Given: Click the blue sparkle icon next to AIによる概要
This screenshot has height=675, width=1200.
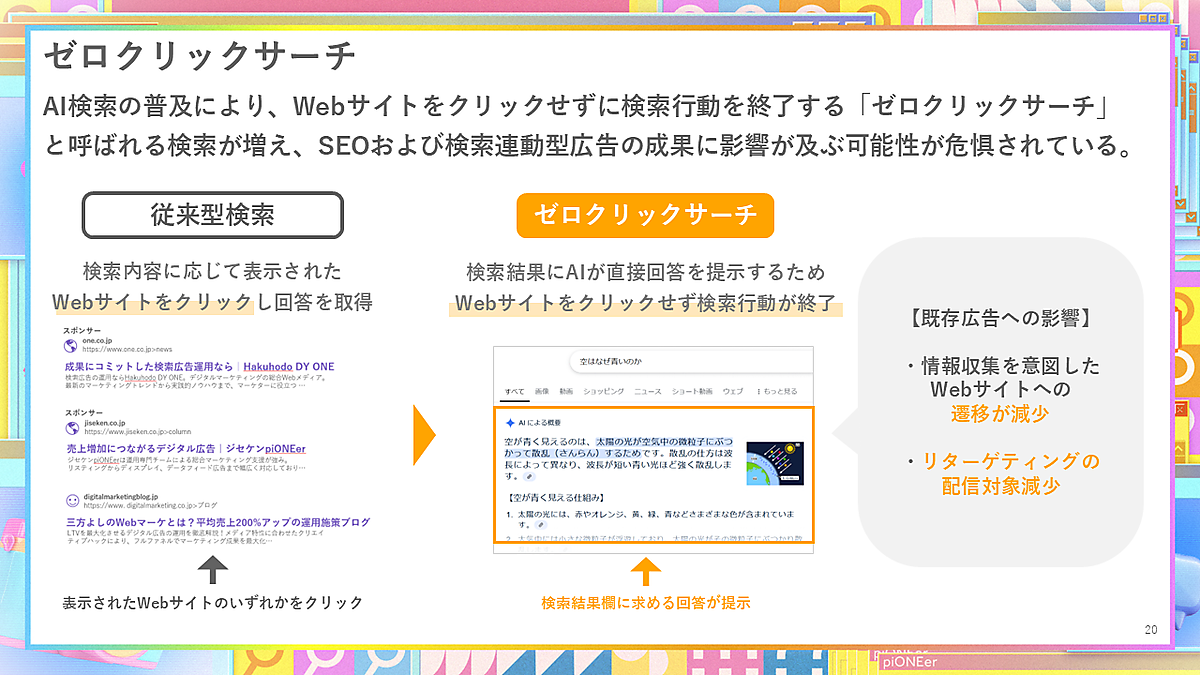Looking at the screenshot, I should click(x=509, y=423).
